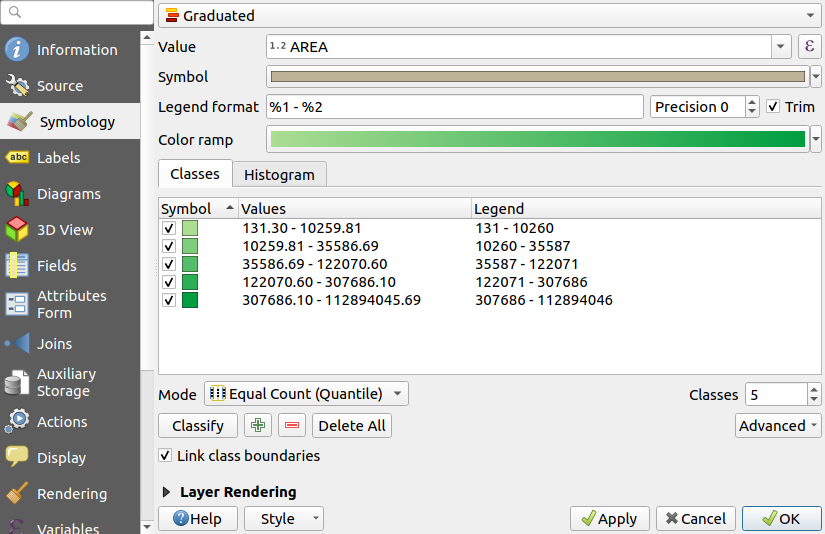The height and width of the screenshot is (534, 825).
Task: Switch to the Histogram tab
Action: click(x=279, y=175)
